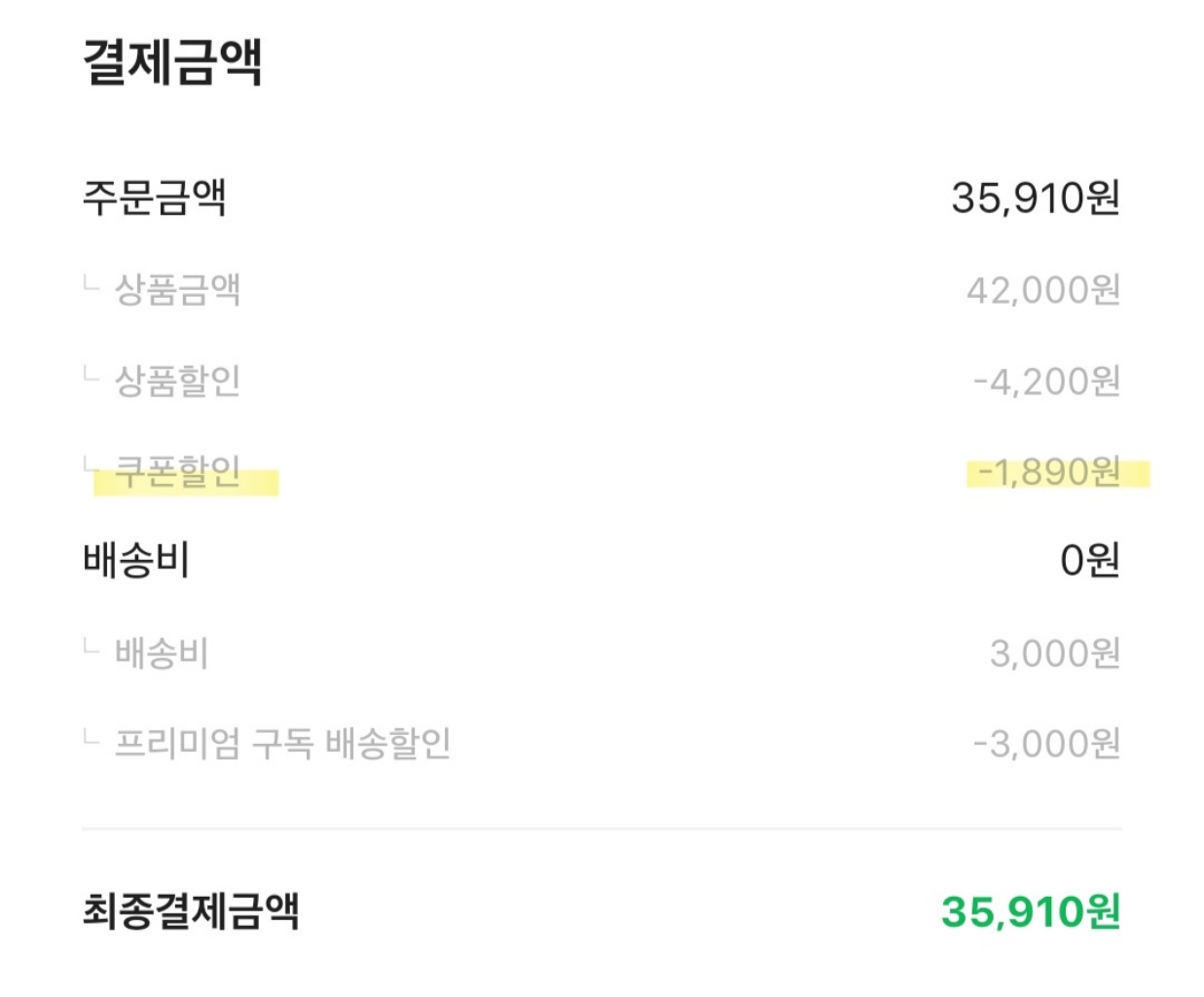
Task: Click the 0원 shipping total
Action: pos(1089,561)
